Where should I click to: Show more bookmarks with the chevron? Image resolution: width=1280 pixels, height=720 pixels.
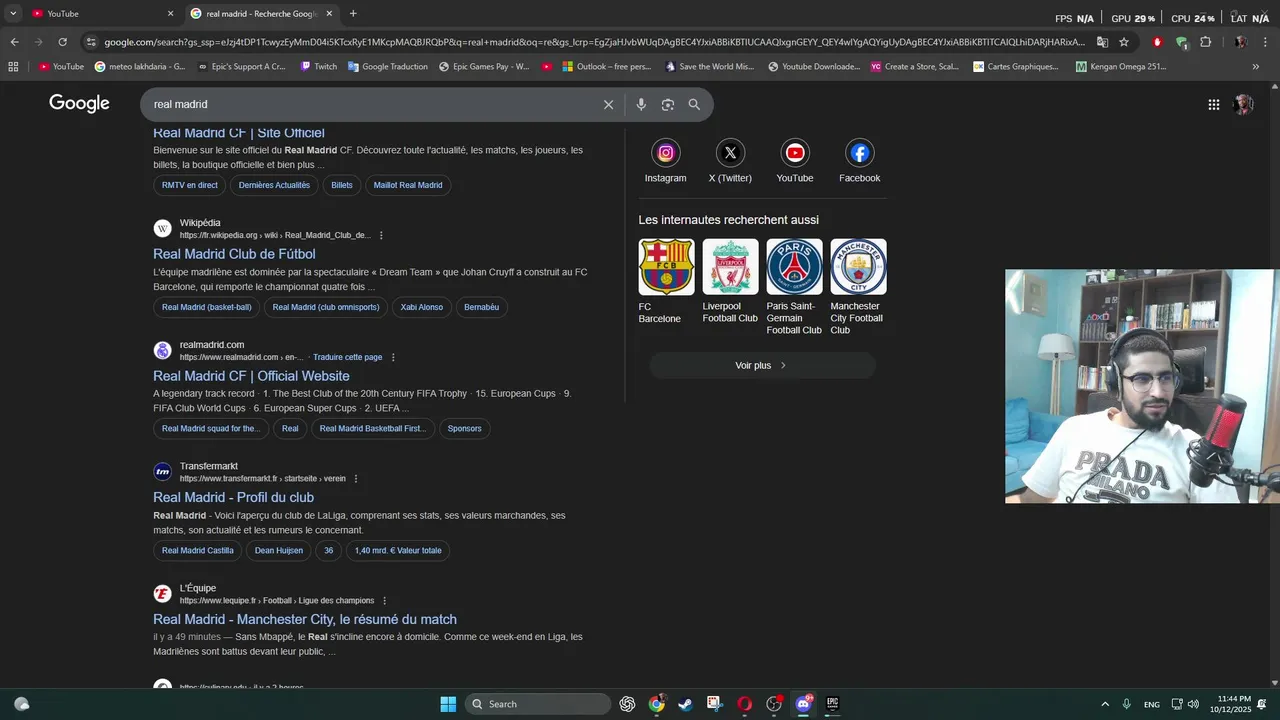1256,66
